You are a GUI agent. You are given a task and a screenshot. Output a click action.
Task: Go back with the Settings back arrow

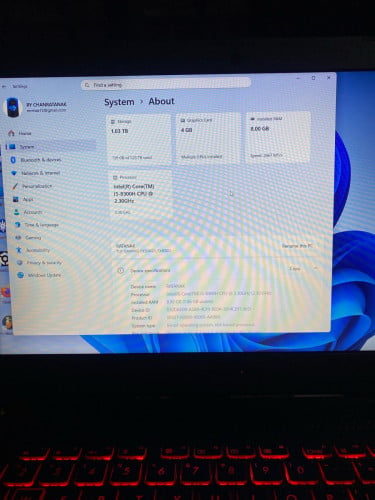4,86
